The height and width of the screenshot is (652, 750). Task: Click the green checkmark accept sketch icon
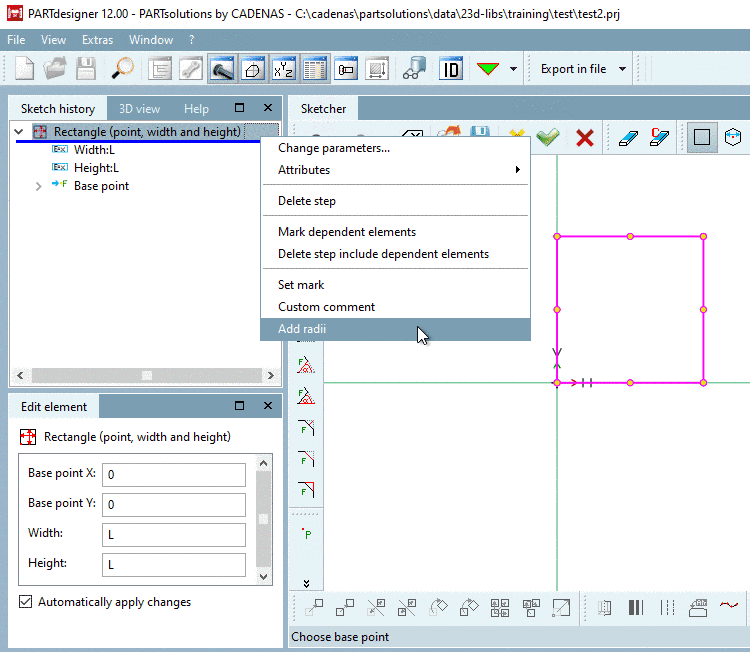pos(547,138)
